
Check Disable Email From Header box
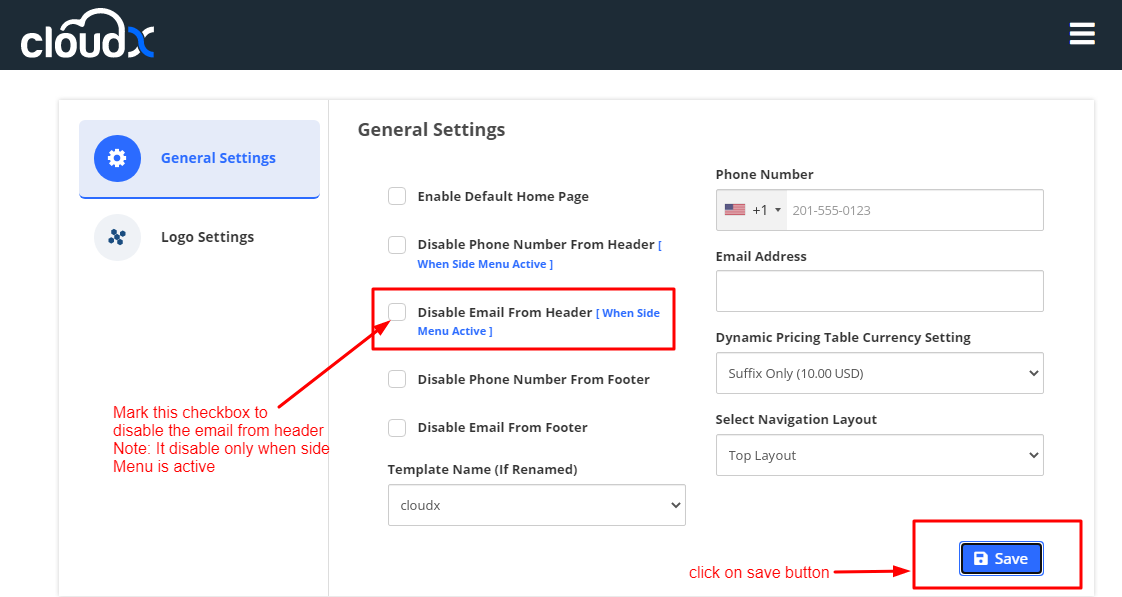pos(397,312)
